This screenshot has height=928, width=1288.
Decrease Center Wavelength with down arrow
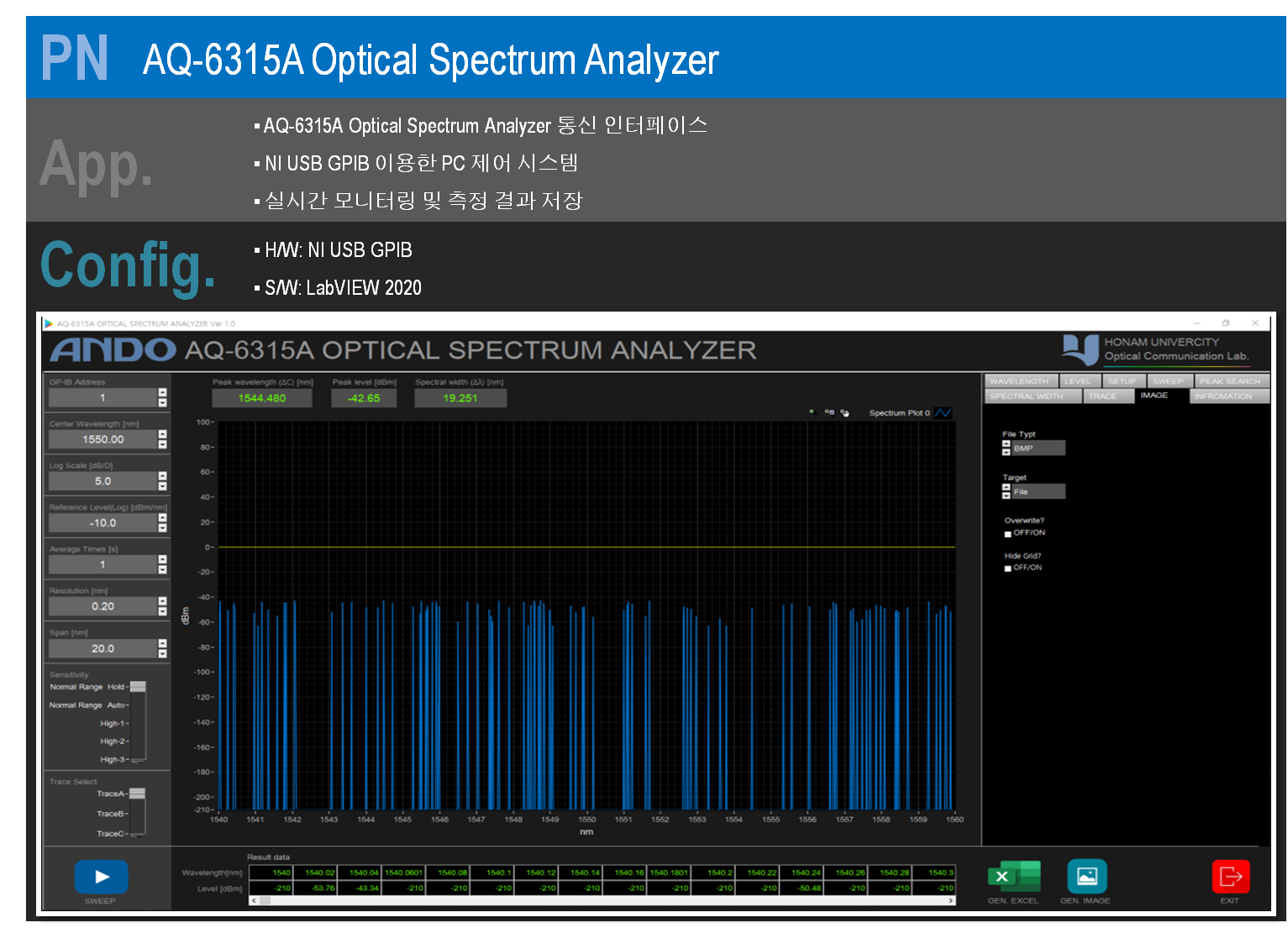163,444
